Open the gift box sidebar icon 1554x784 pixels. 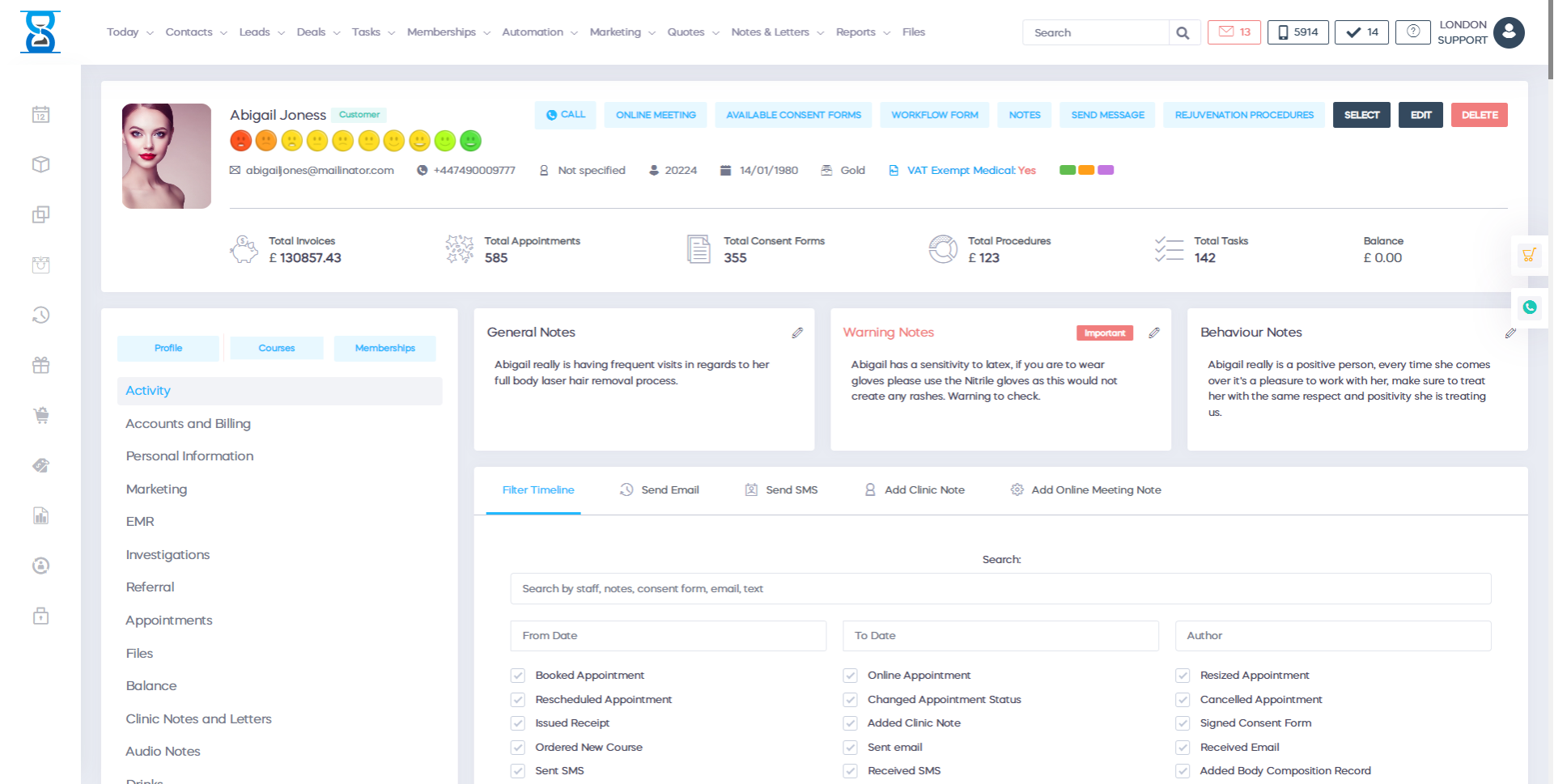coord(41,366)
